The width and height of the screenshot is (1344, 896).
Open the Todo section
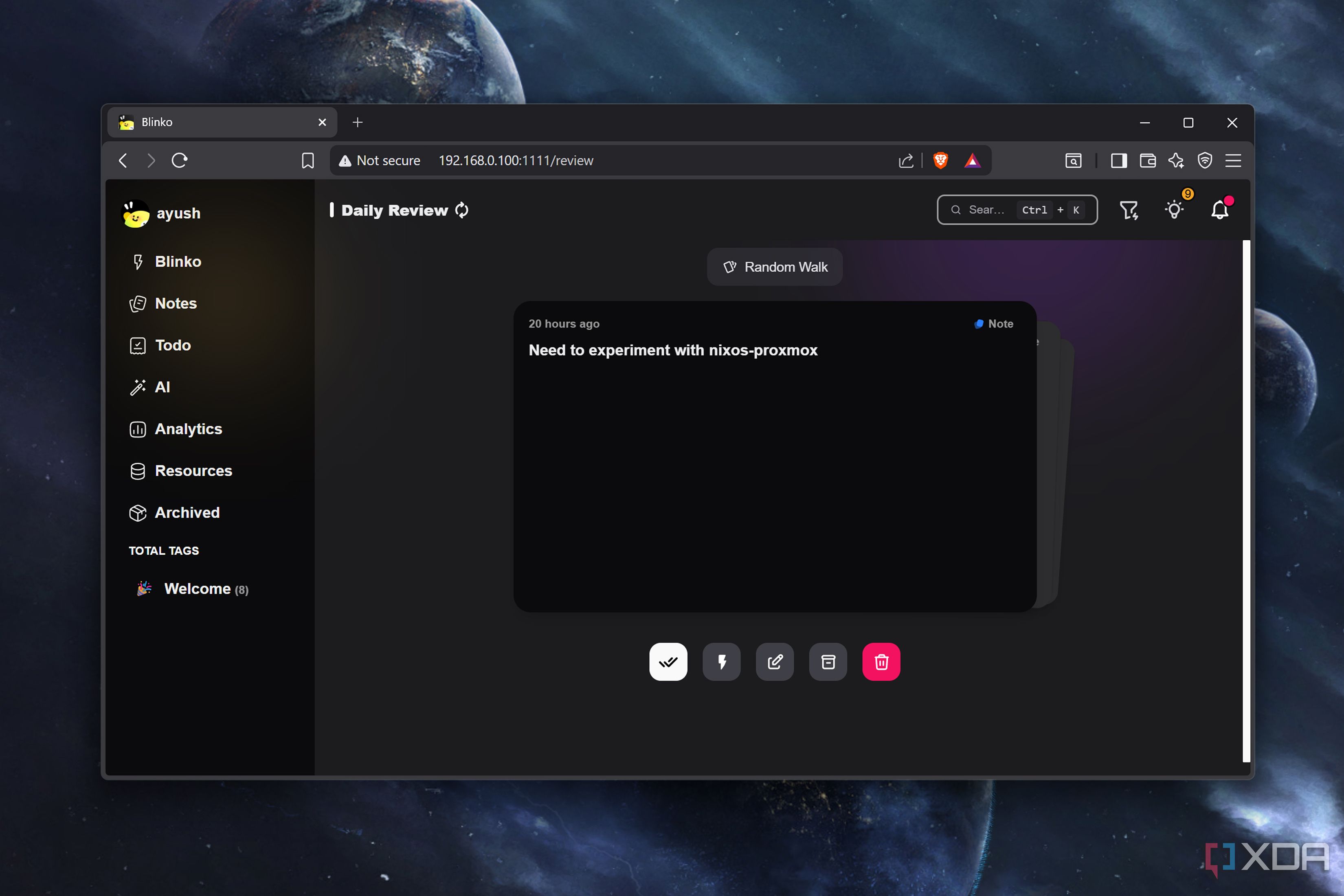coord(210,345)
